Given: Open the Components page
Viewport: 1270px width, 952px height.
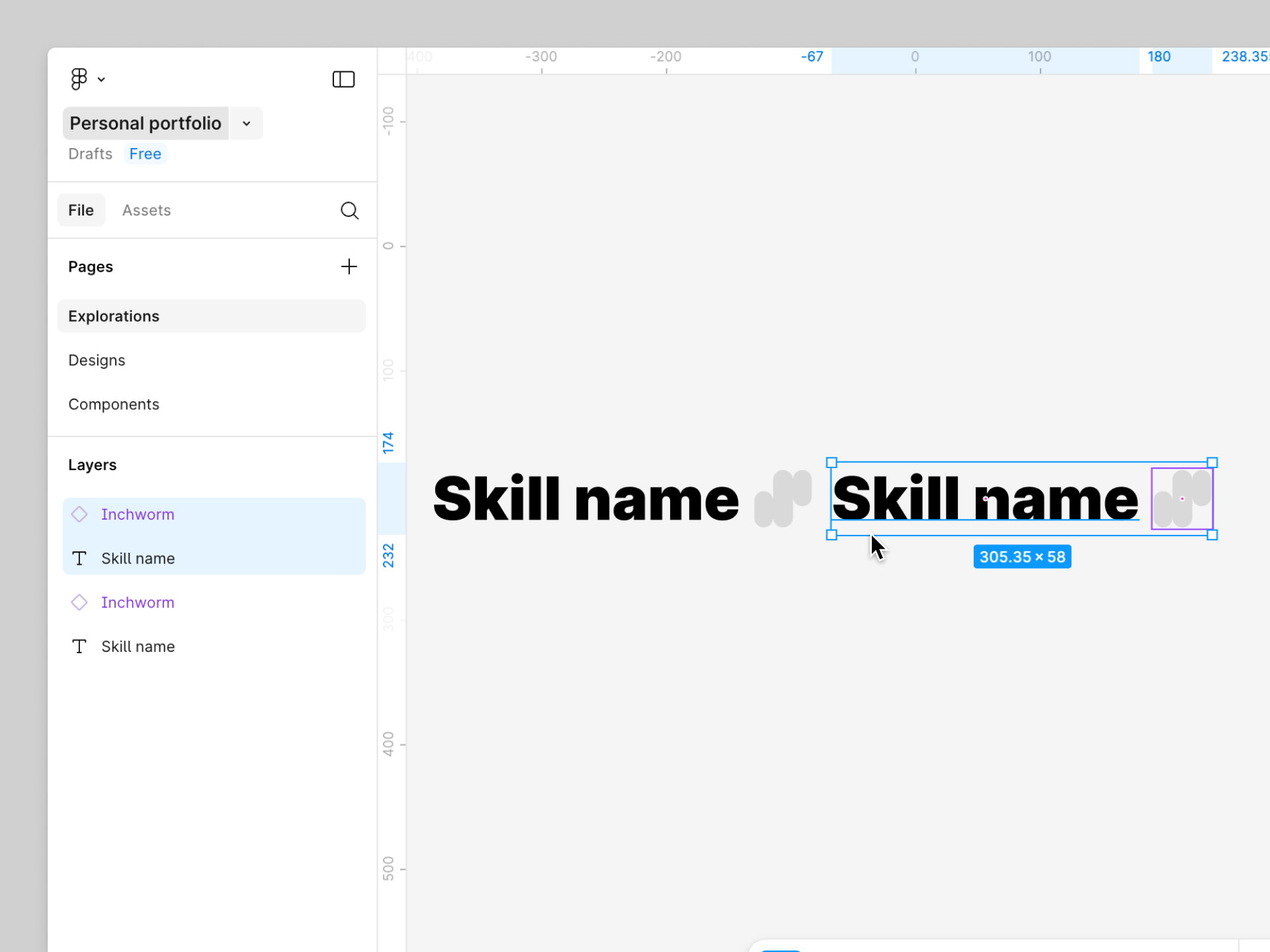Looking at the screenshot, I should 114,405.
